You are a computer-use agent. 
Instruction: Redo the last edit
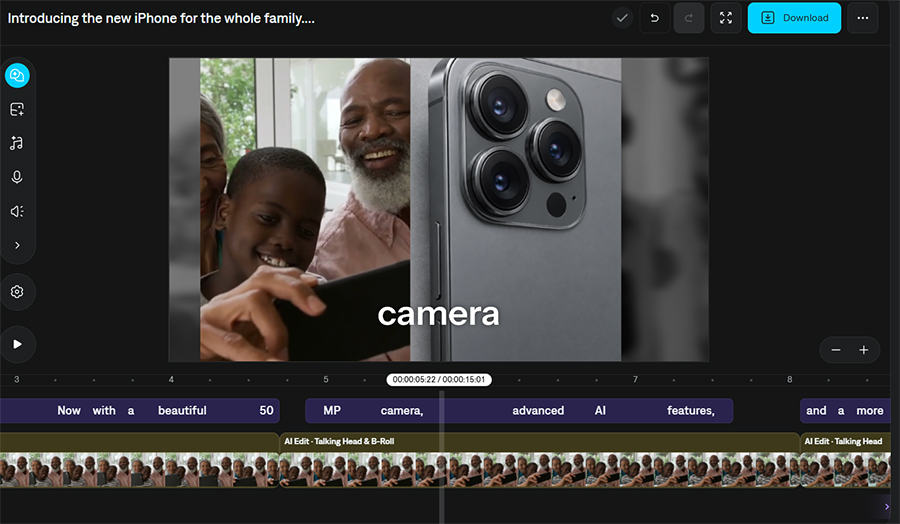689,18
